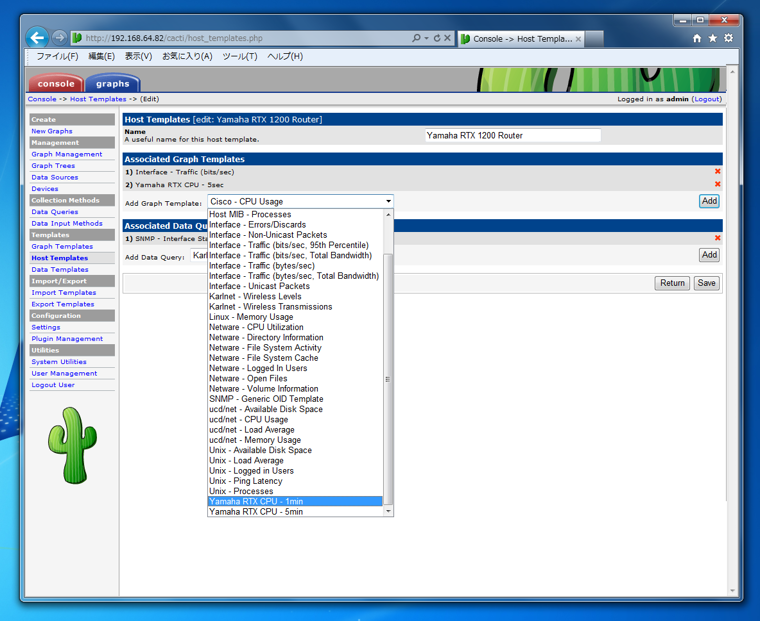Choose Netware - CPU Utilization option

click(x=295, y=327)
